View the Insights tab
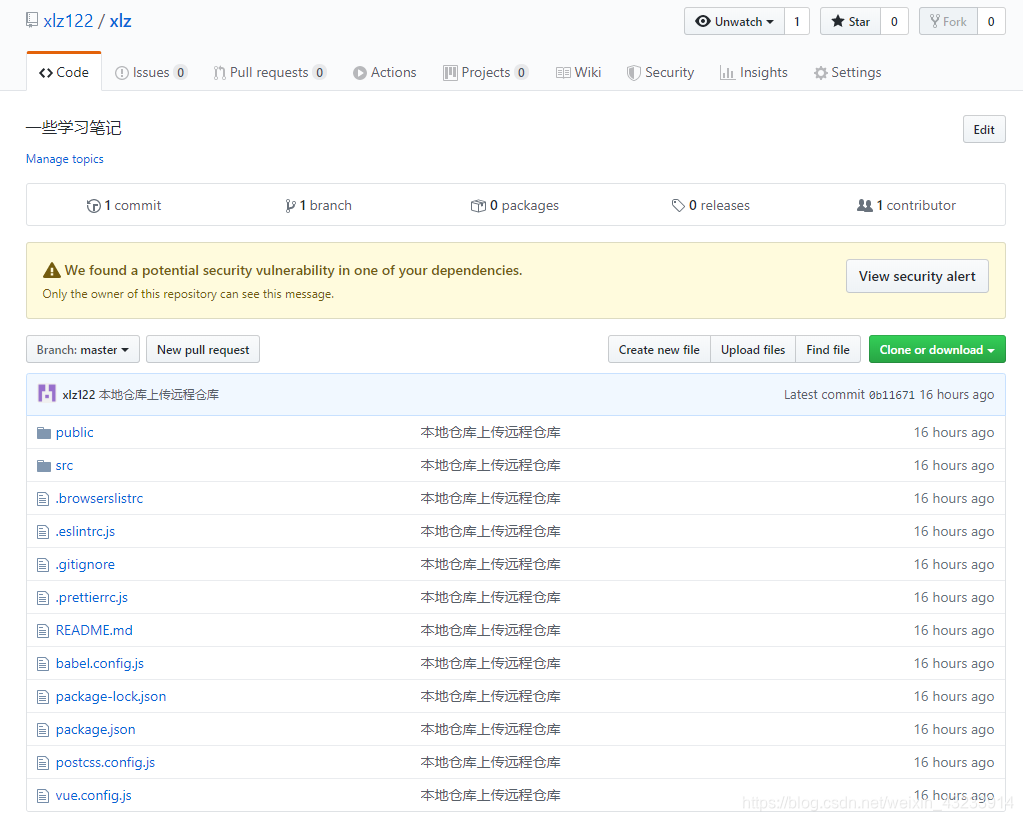The height and width of the screenshot is (821, 1023). (x=754, y=72)
